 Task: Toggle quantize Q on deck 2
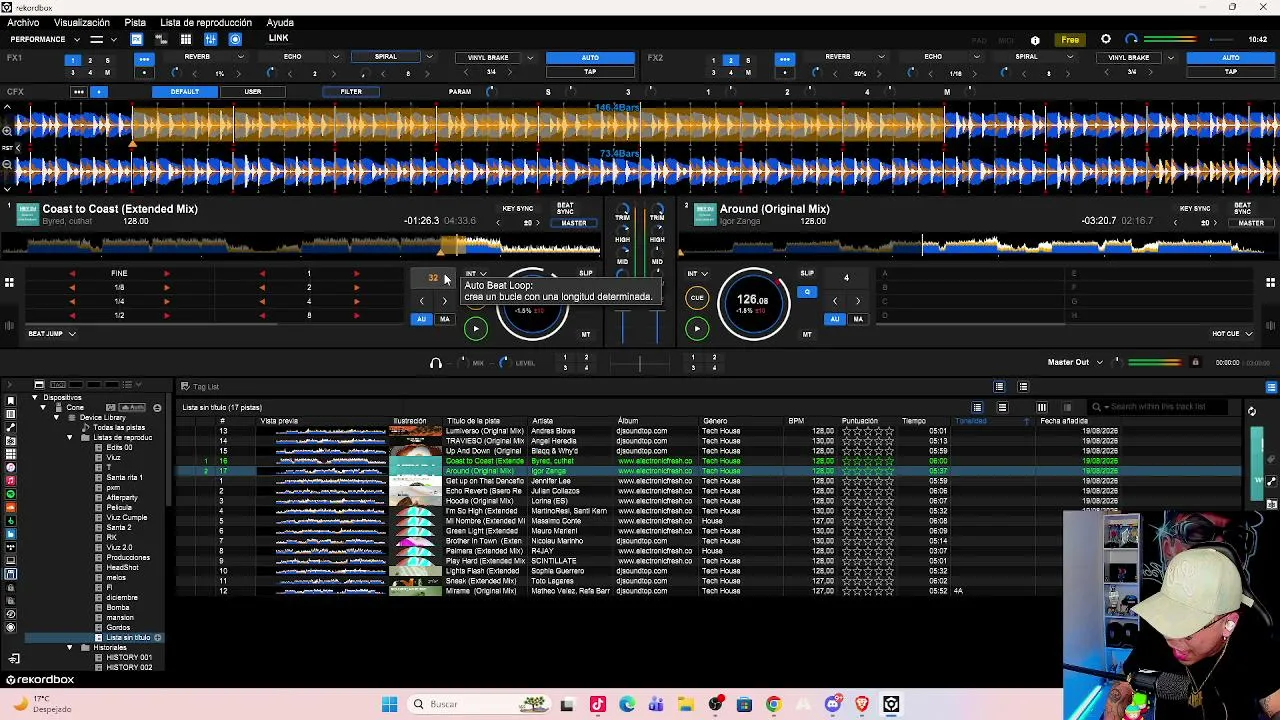807,292
